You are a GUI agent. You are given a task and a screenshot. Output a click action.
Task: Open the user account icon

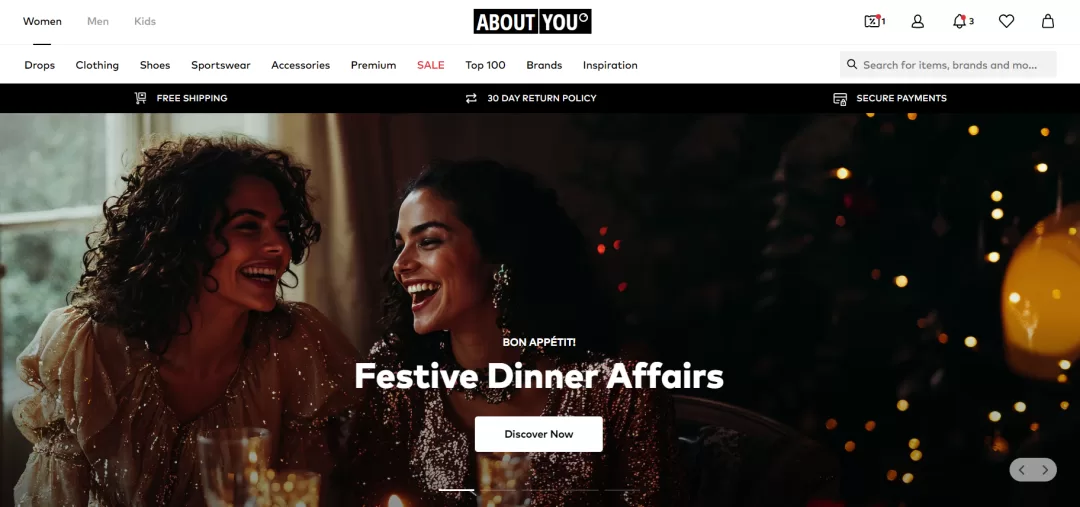(x=917, y=21)
